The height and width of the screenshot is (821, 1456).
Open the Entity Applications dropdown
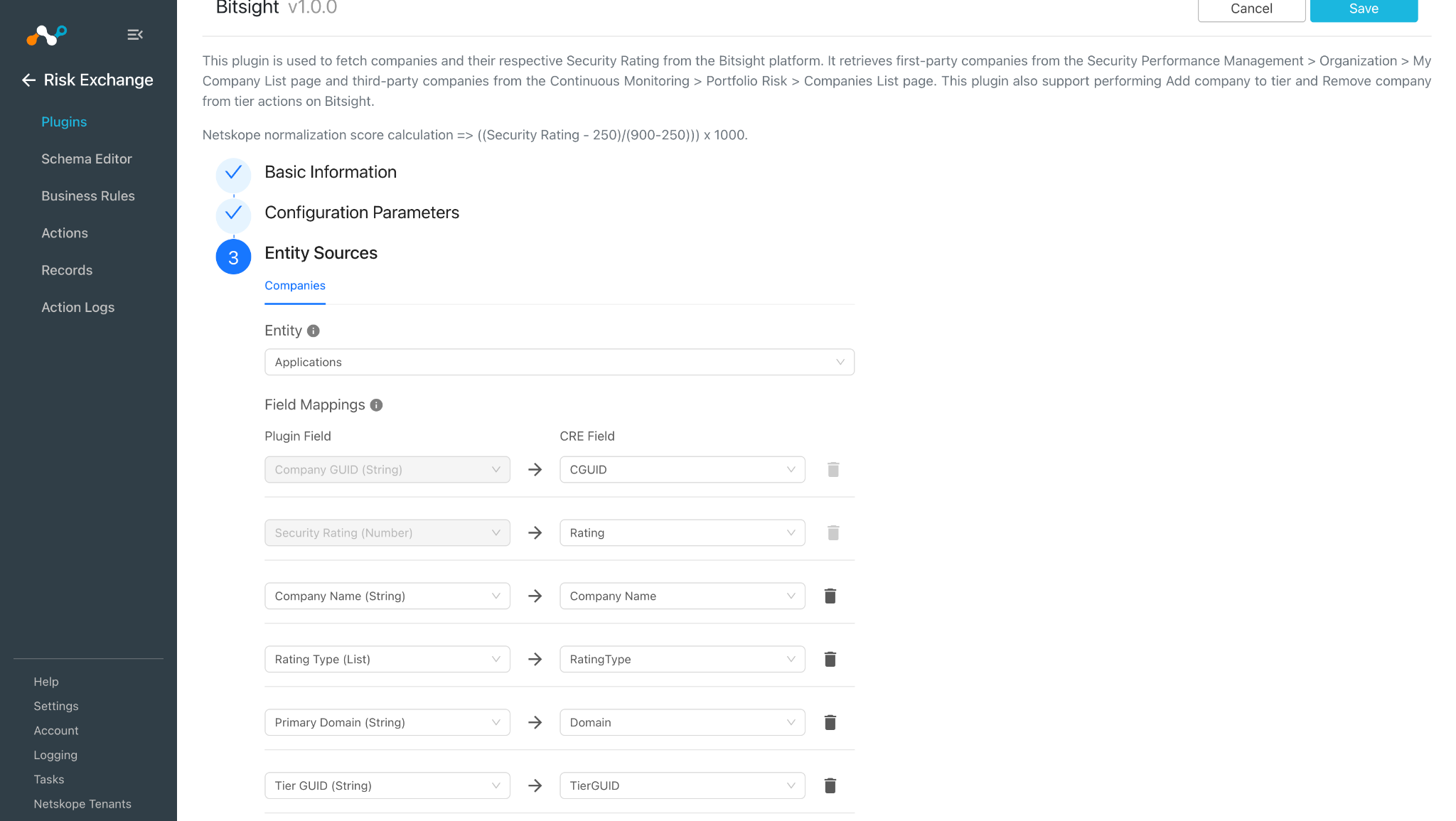(560, 363)
